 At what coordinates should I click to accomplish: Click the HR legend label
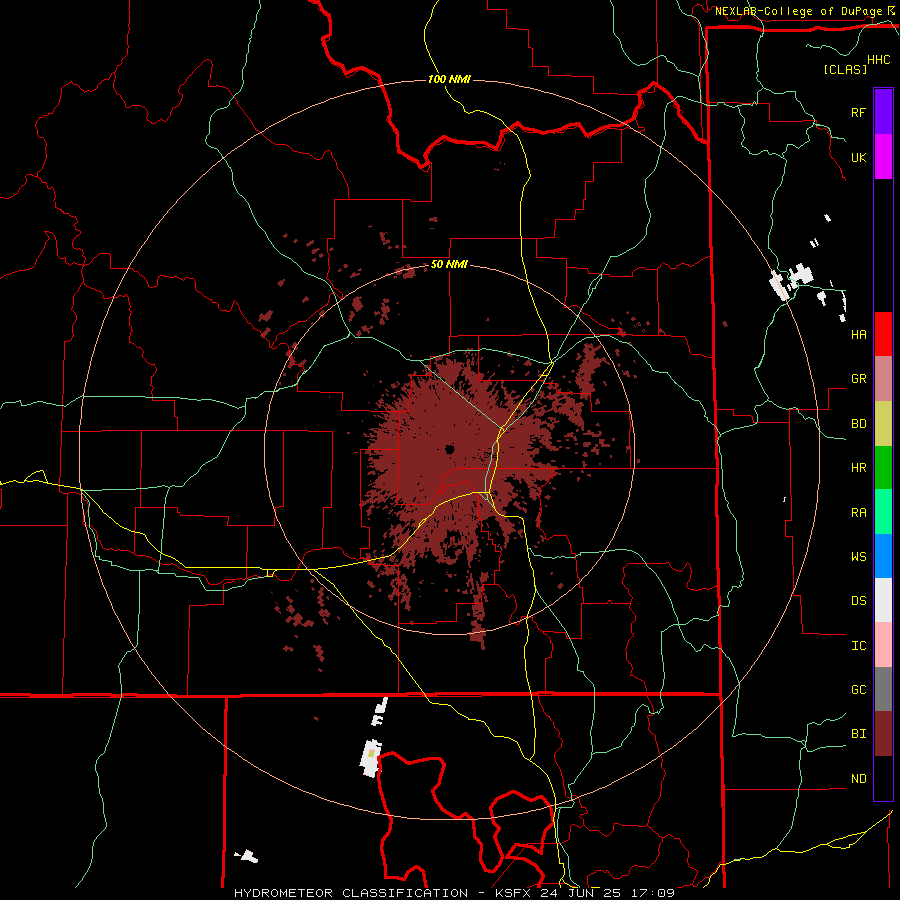[x=858, y=468]
